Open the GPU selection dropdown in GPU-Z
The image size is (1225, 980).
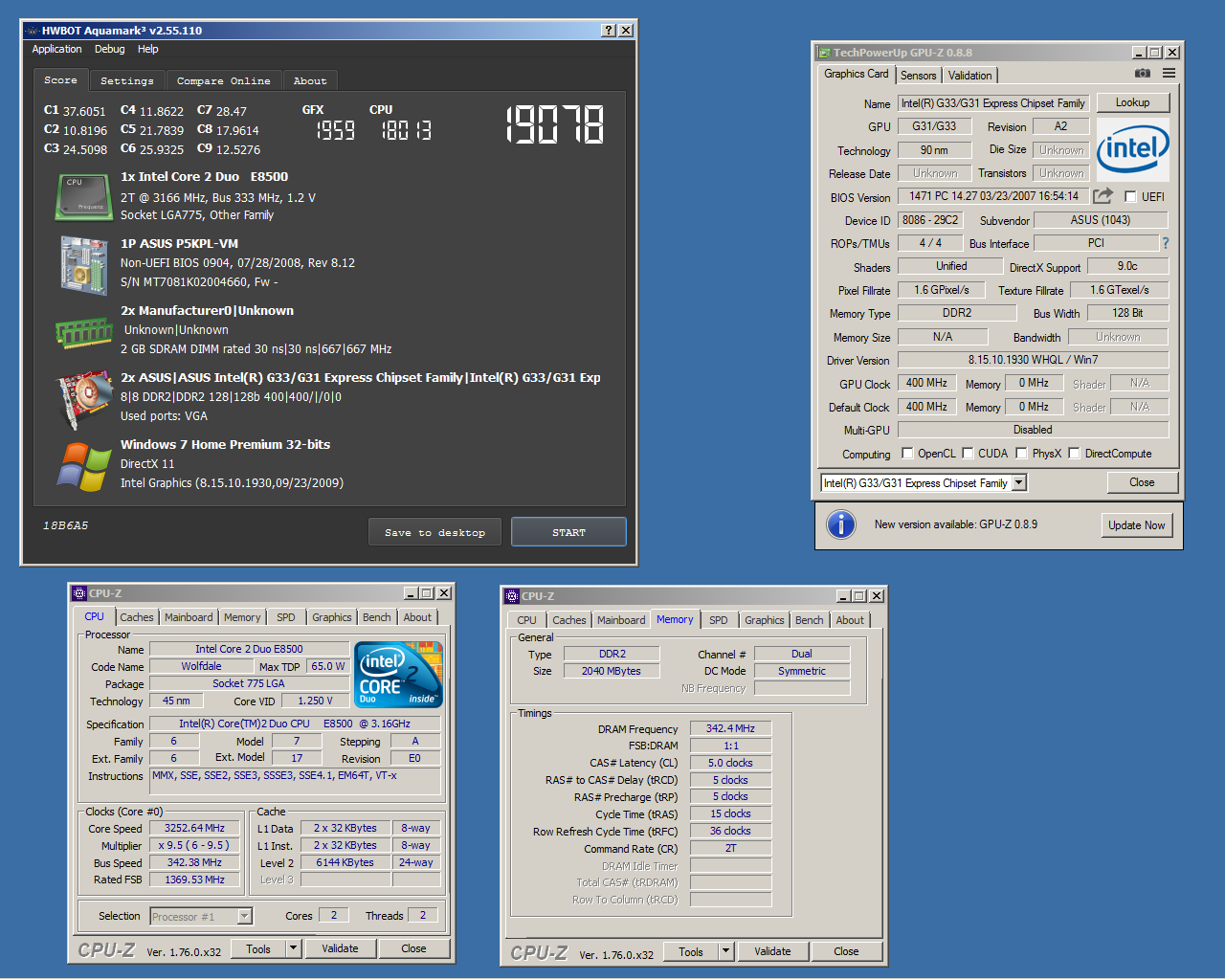[x=1019, y=483]
